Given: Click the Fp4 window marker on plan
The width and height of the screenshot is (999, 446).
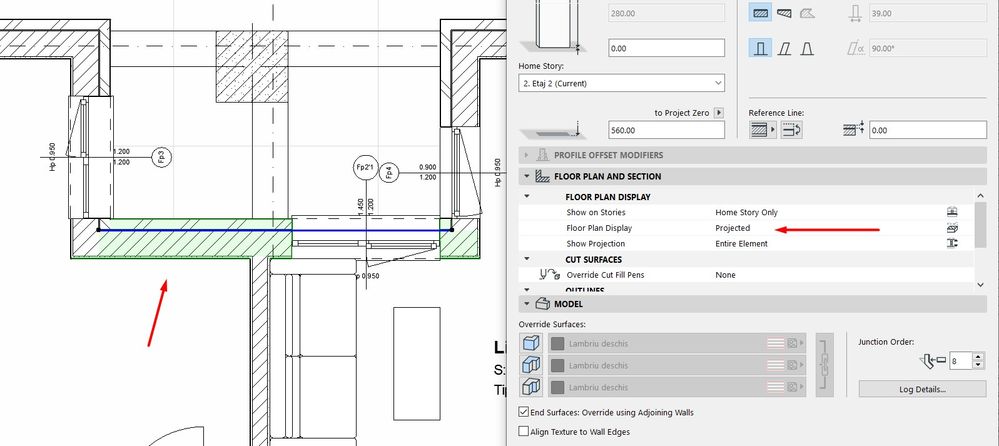Looking at the screenshot, I should pos(389,173).
